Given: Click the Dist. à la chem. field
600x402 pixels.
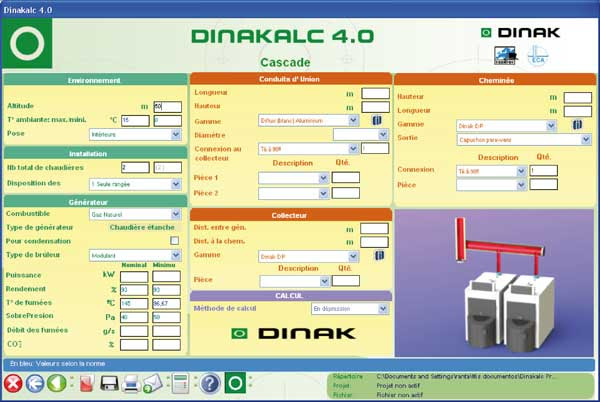Looking at the screenshot, I should coord(374,242).
